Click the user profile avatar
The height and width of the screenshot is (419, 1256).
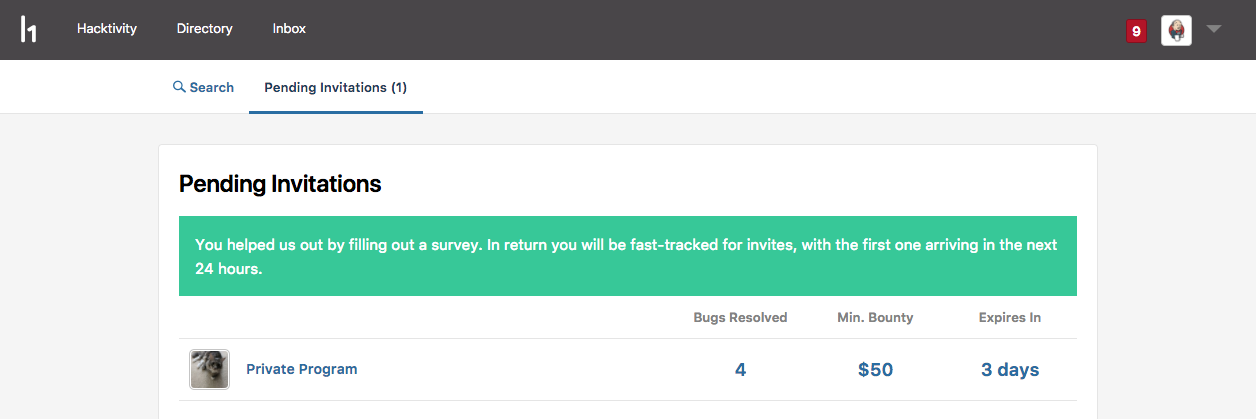(1176, 30)
